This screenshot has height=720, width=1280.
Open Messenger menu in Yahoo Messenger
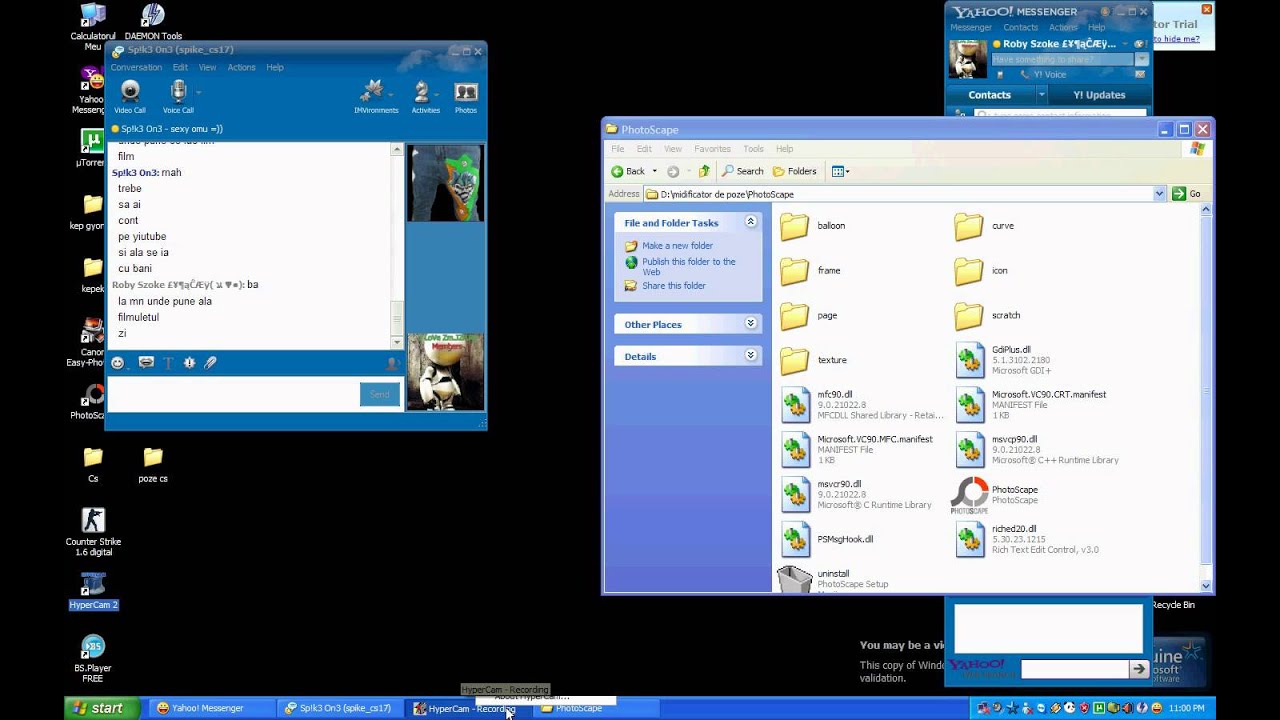pyautogui.click(x=971, y=27)
